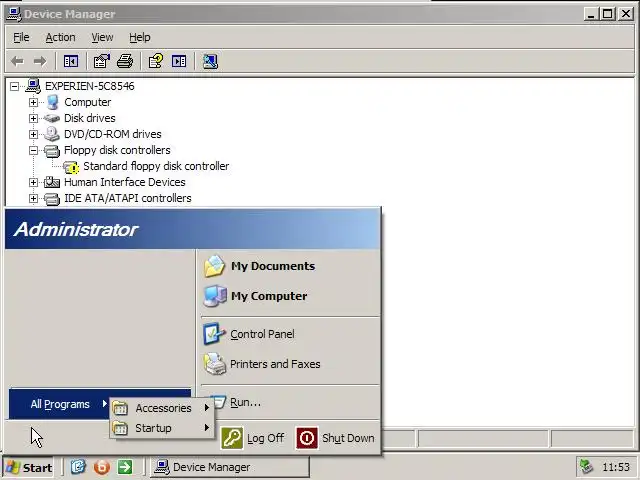Click the Control Panel icon
640x480 pixels.
[214, 334]
